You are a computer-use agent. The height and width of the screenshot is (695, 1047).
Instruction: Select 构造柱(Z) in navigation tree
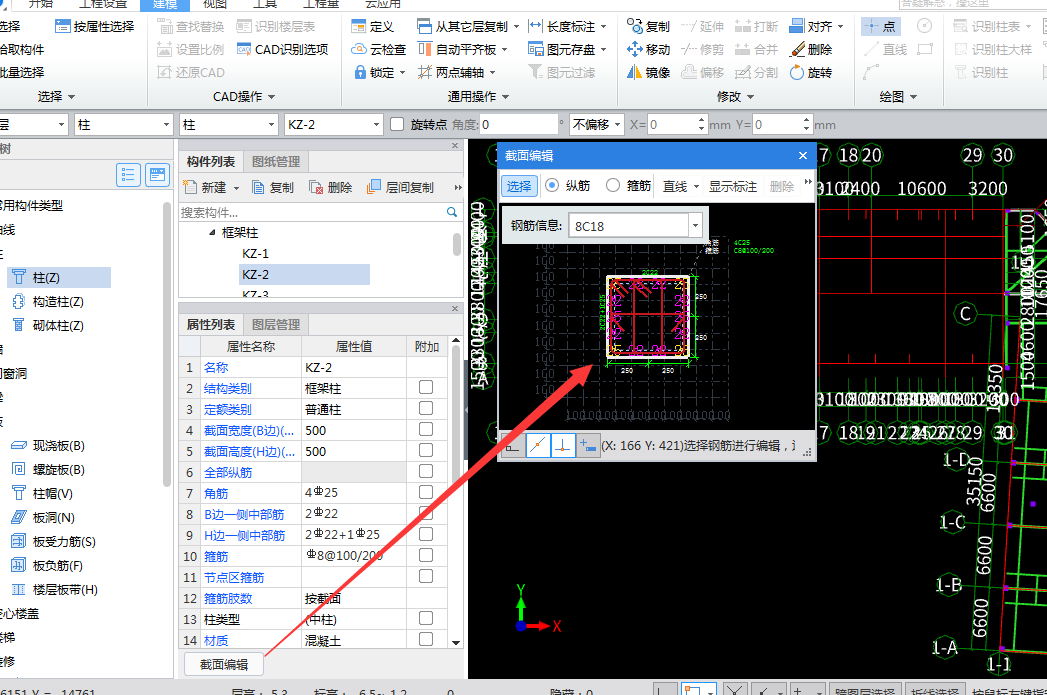coord(48,302)
